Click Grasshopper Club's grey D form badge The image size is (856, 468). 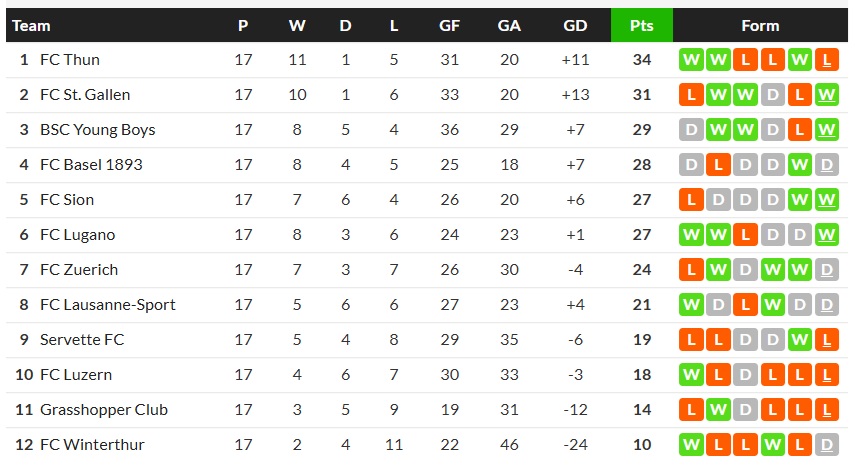(745, 410)
